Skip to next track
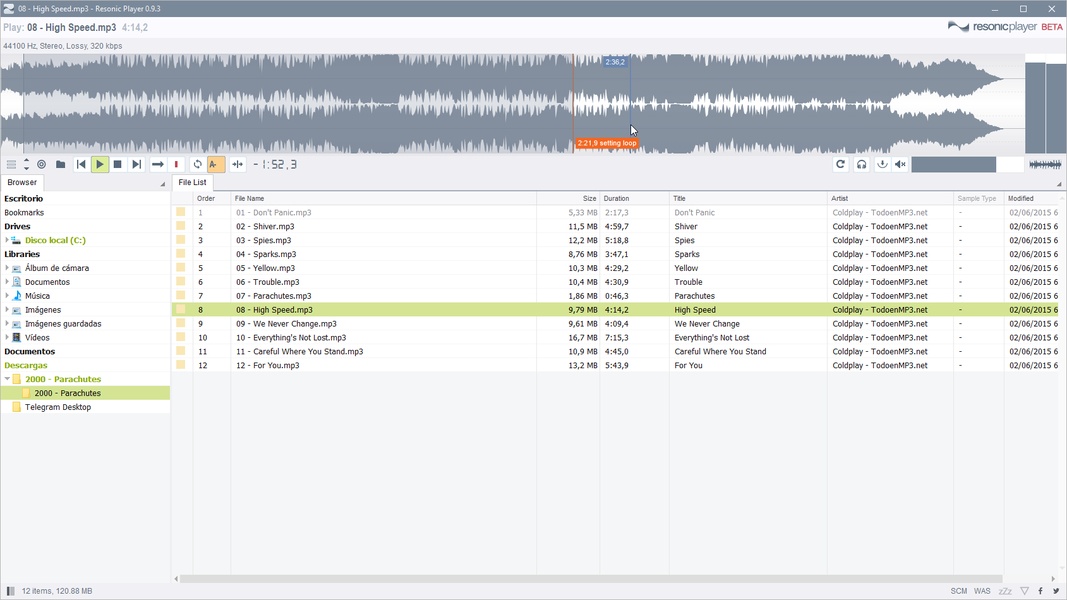 [x=137, y=164]
